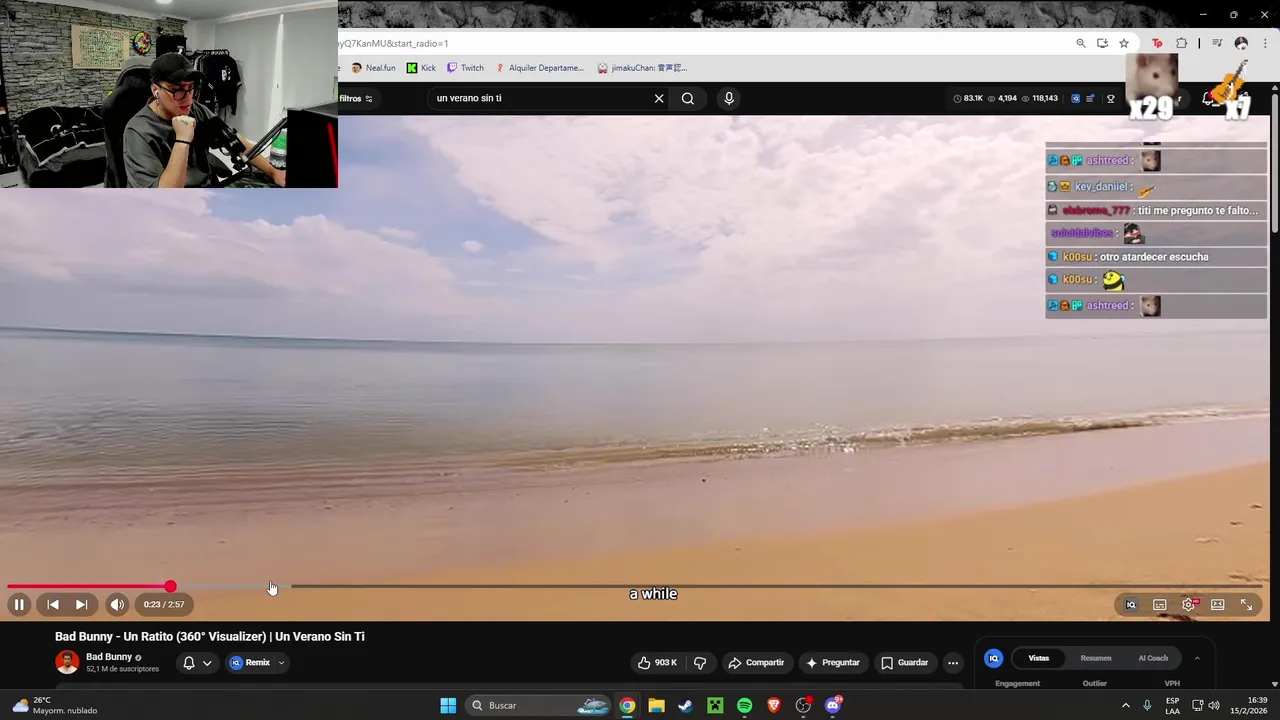Run search with the magnifier button
Viewport: 1280px width, 720px height.
pyautogui.click(x=688, y=98)
